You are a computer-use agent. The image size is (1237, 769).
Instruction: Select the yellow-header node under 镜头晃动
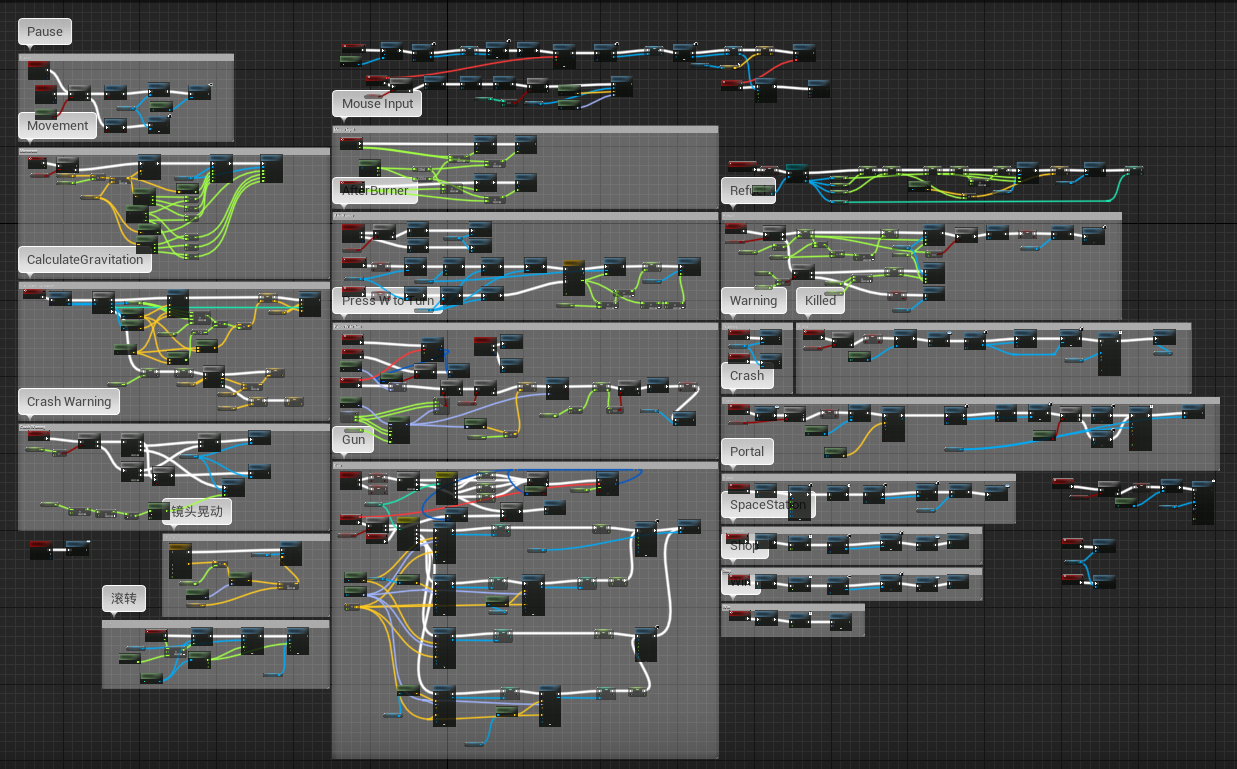point(180,560)
